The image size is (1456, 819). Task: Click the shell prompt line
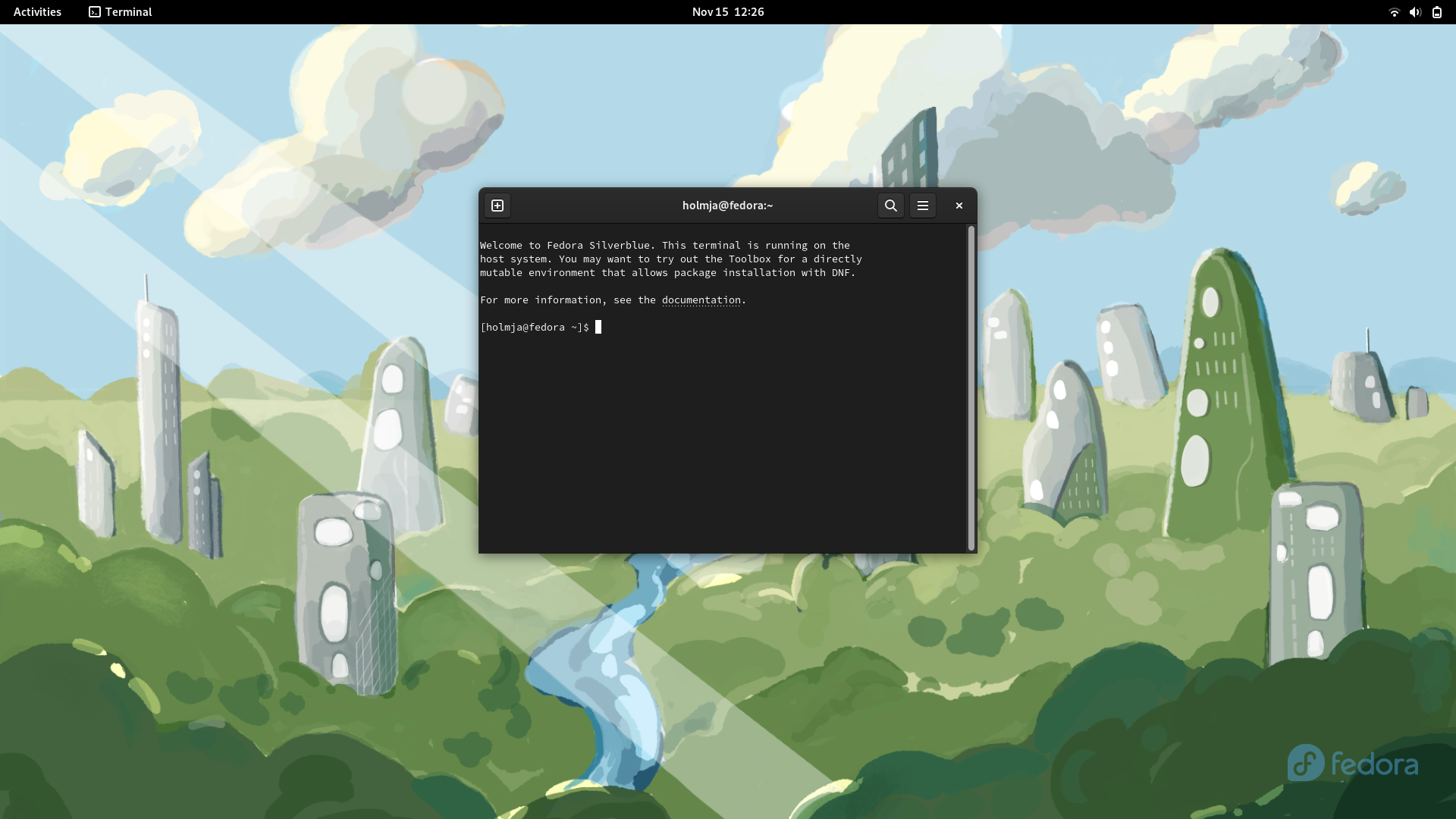click(541, 328)
